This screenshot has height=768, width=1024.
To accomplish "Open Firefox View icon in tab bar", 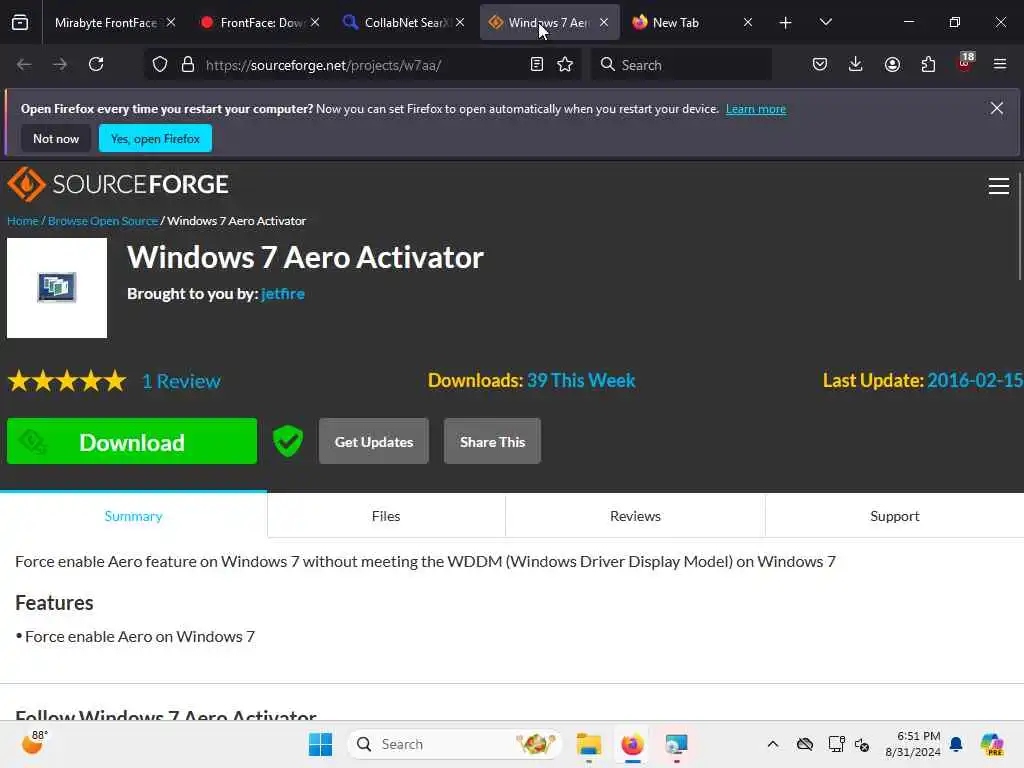I will pyautogui.click(x=20, y=23).
